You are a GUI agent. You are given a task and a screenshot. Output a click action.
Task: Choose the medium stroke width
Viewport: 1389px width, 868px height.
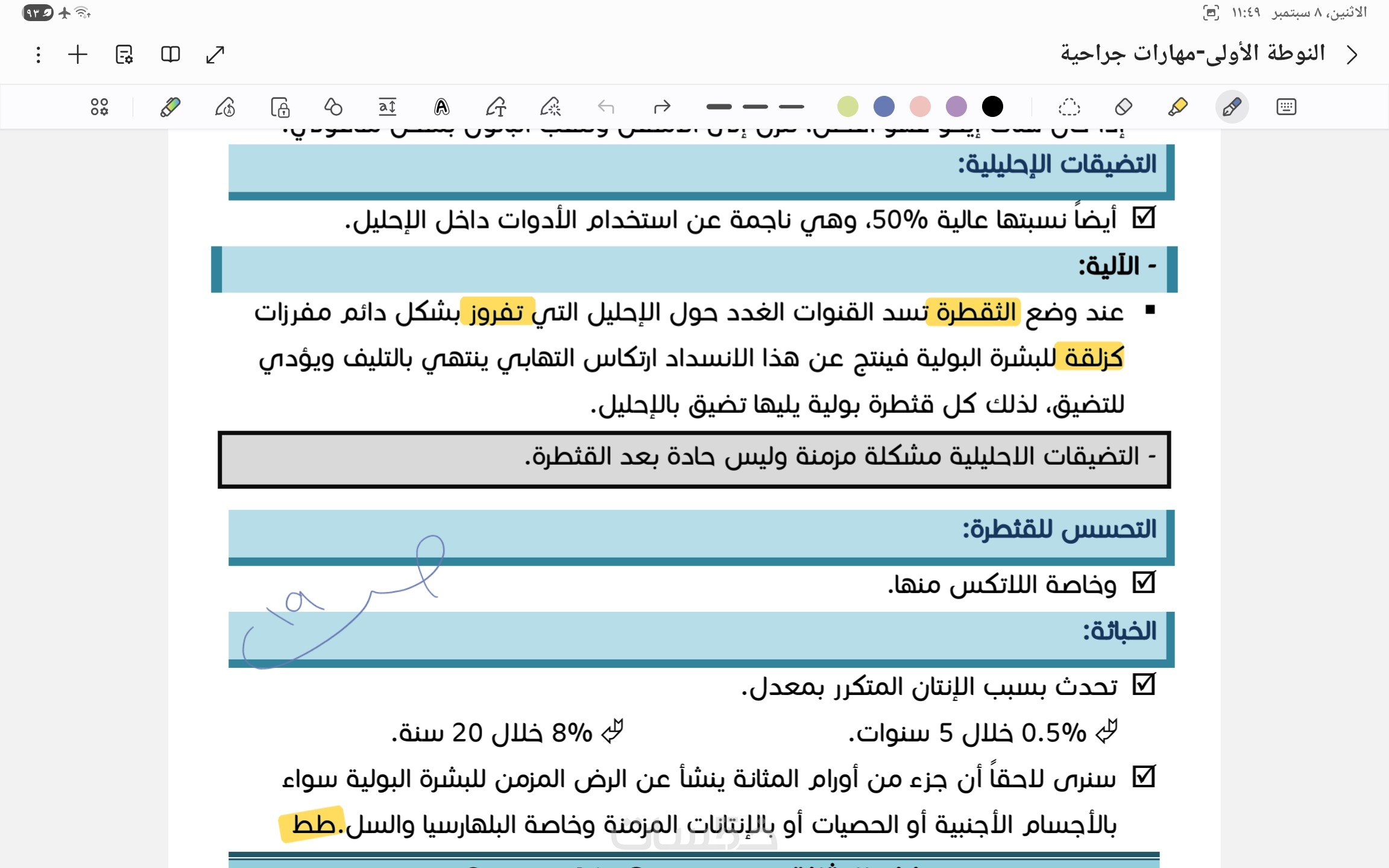tap(755, 107)
